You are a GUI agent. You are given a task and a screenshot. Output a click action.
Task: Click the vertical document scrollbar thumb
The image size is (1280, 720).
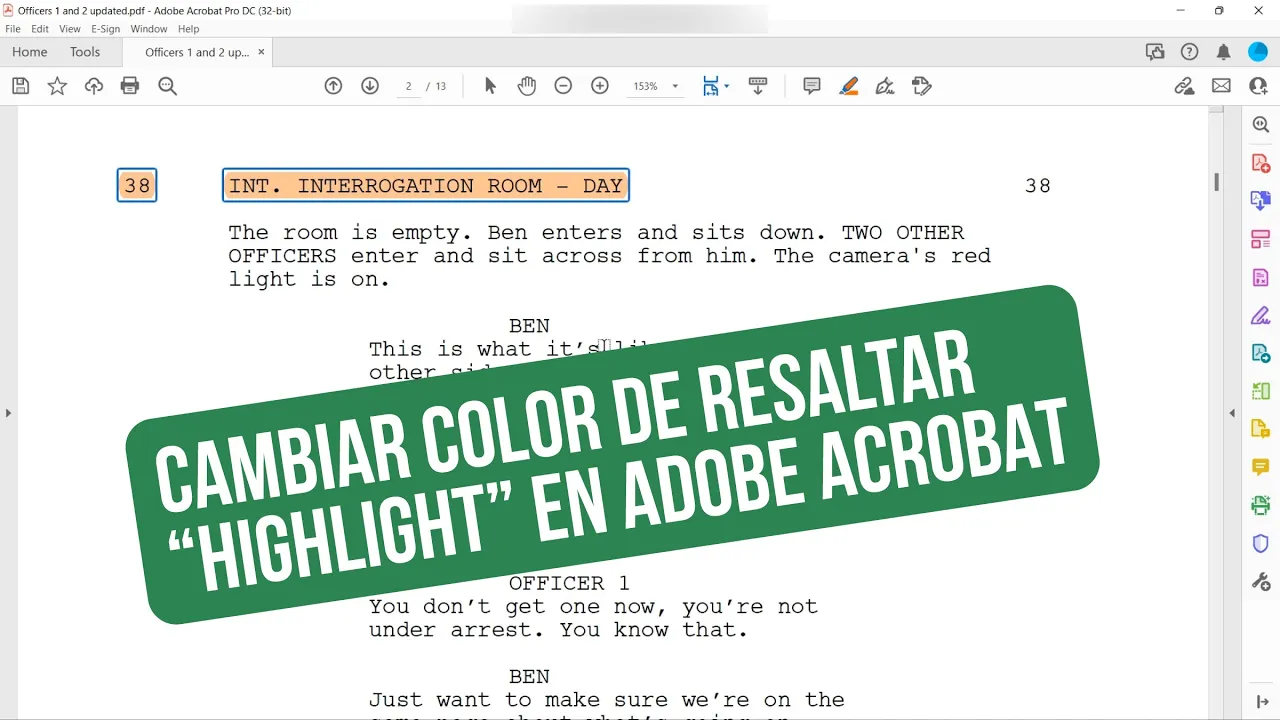coord(1217,182)
